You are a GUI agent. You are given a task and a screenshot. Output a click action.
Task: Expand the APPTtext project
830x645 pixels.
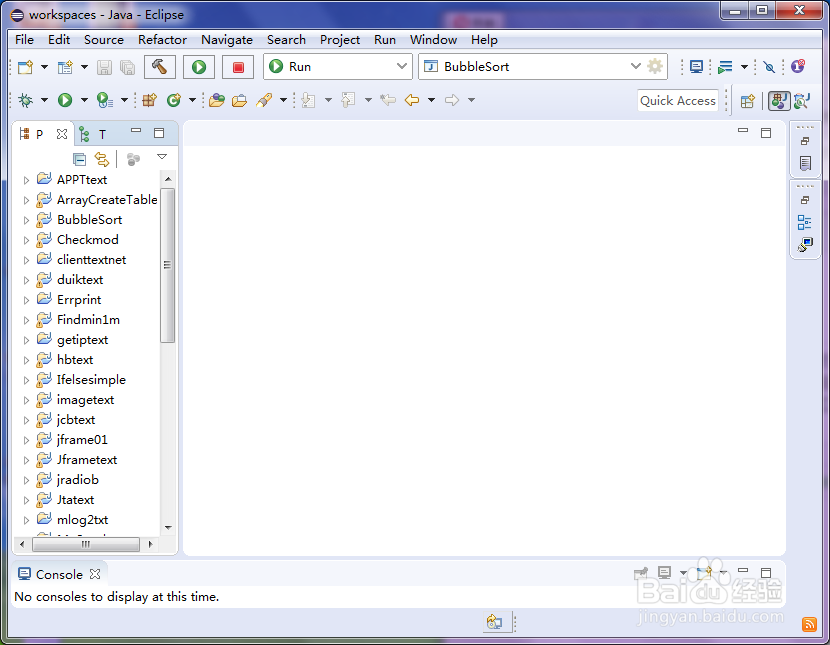pos(26,180)
